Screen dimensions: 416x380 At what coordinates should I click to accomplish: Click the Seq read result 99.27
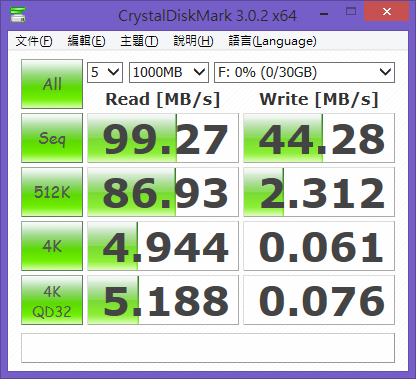163,138
